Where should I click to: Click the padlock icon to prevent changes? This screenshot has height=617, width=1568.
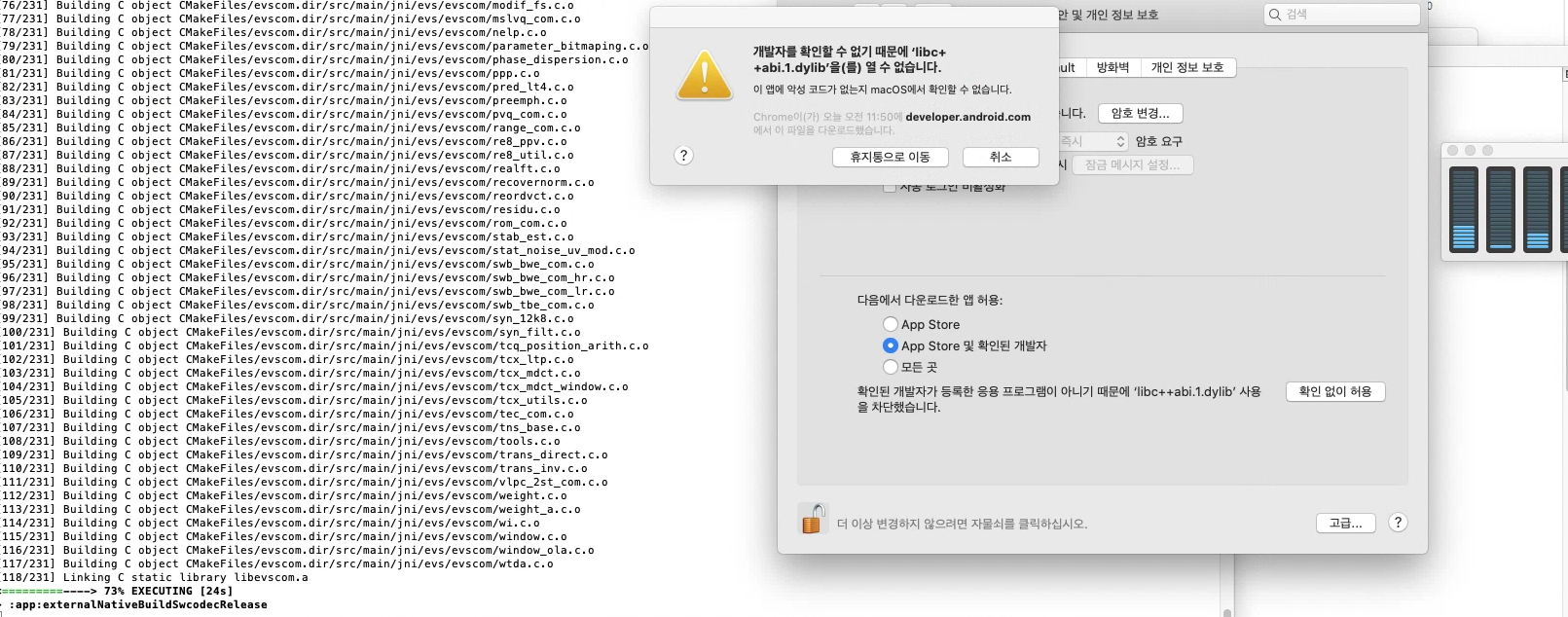(813, 519)
